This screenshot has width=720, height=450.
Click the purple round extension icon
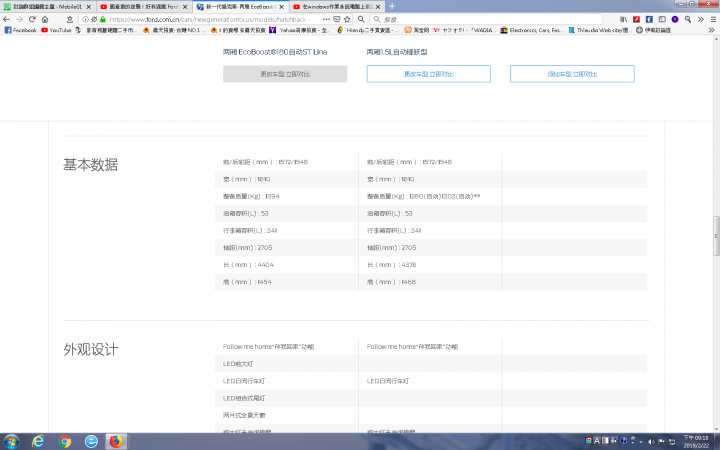[675, 19]
